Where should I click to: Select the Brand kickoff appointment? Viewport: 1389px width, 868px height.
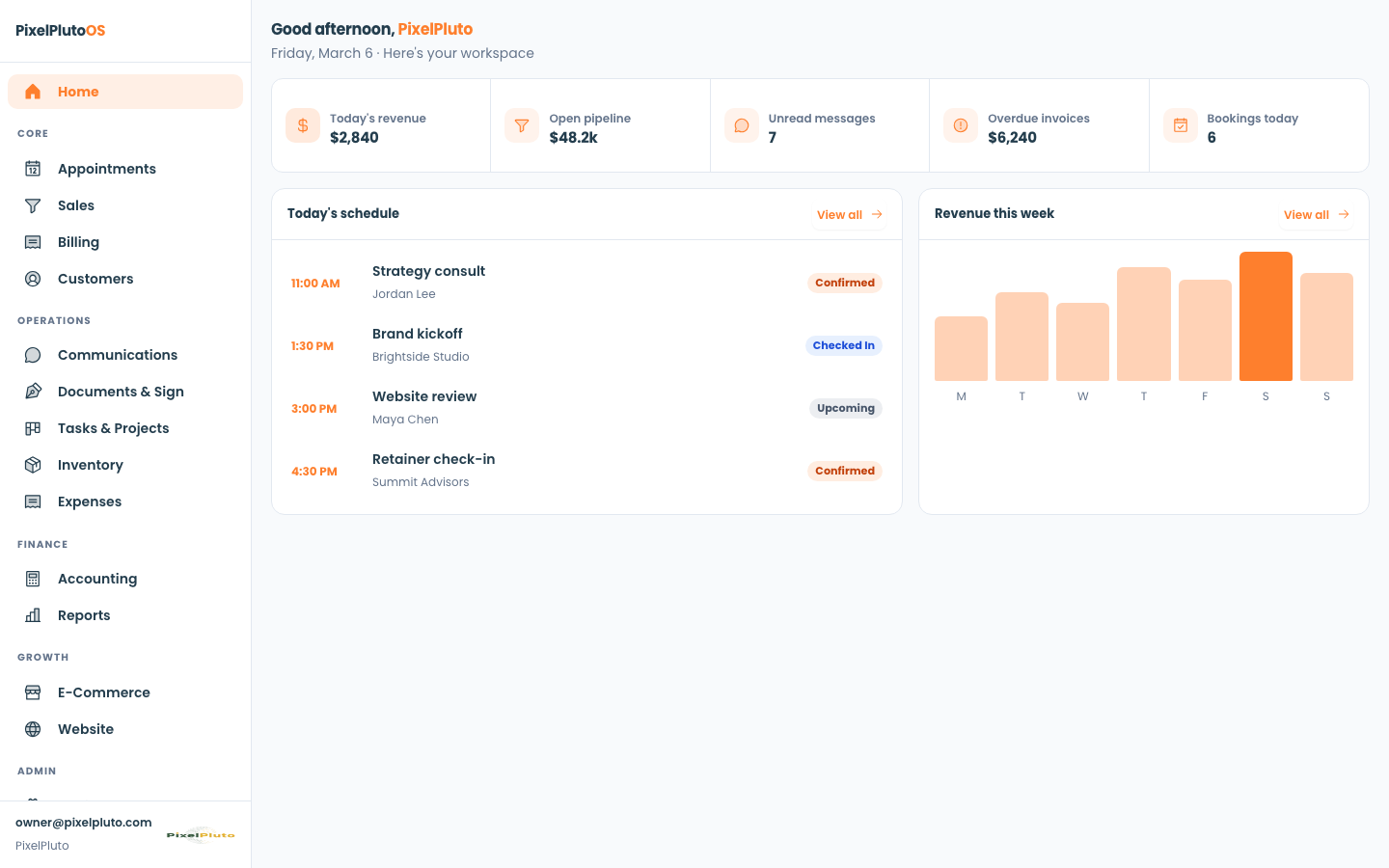(586, 345)
